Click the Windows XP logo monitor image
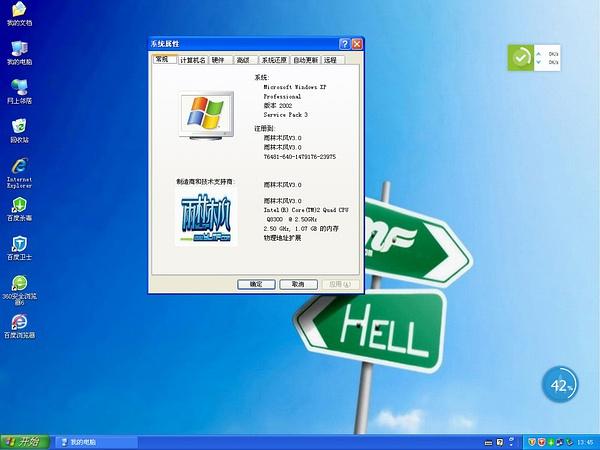Viewport: 600px width, 450px height. point(207,116)
